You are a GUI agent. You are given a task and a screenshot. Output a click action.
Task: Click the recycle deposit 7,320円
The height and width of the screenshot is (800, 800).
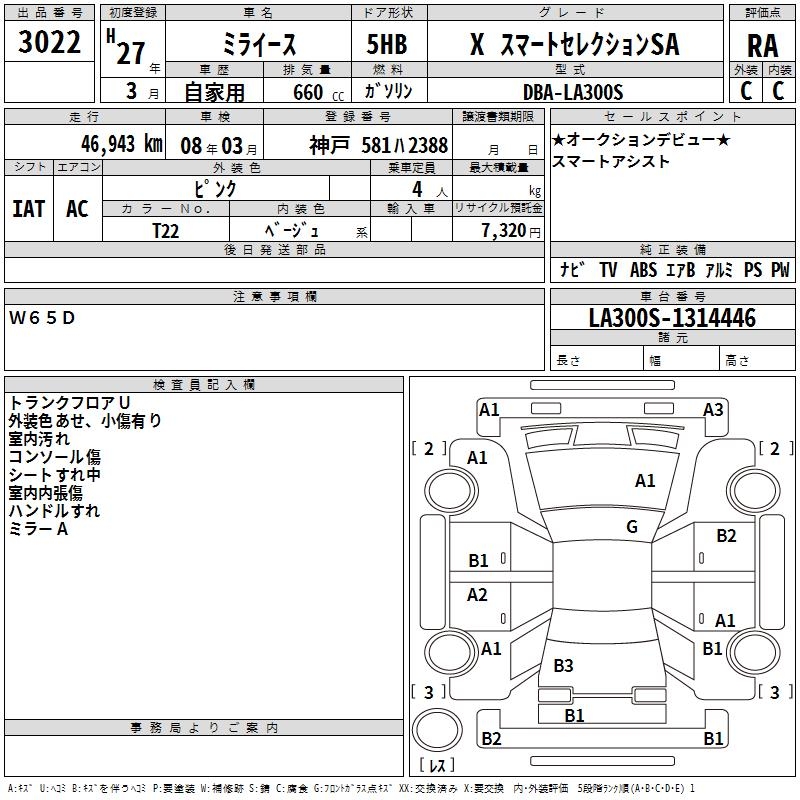(x=511, y=231)
